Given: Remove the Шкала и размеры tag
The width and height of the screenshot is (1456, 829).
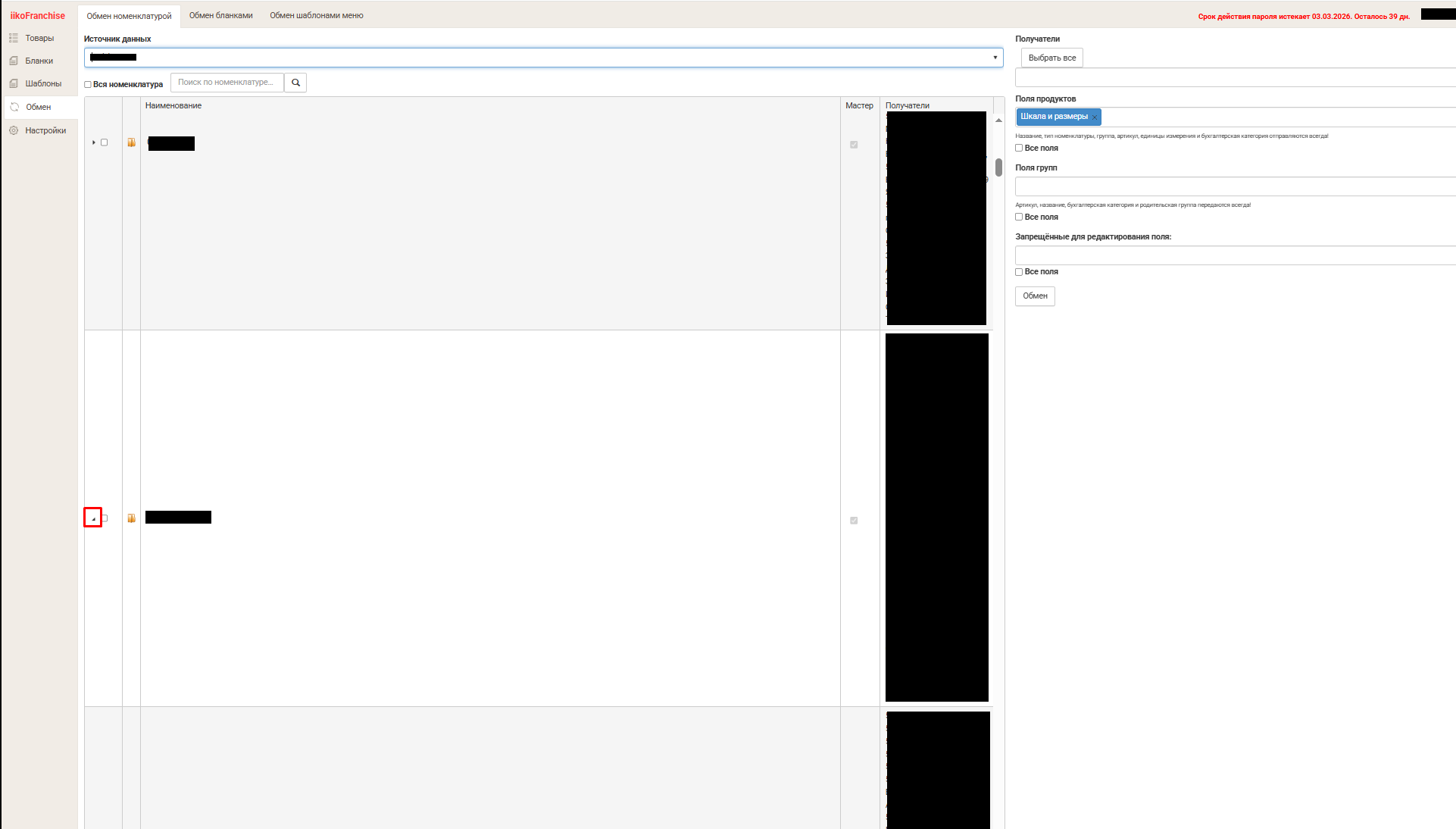Looking at the screenshot, I should [1095, 117].
